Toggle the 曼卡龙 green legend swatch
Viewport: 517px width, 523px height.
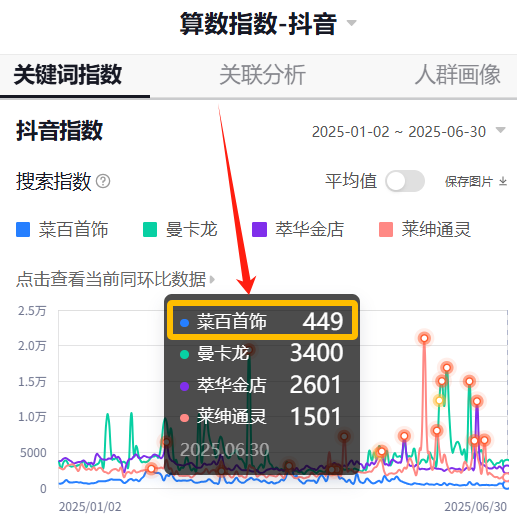(x=150, y=229)
